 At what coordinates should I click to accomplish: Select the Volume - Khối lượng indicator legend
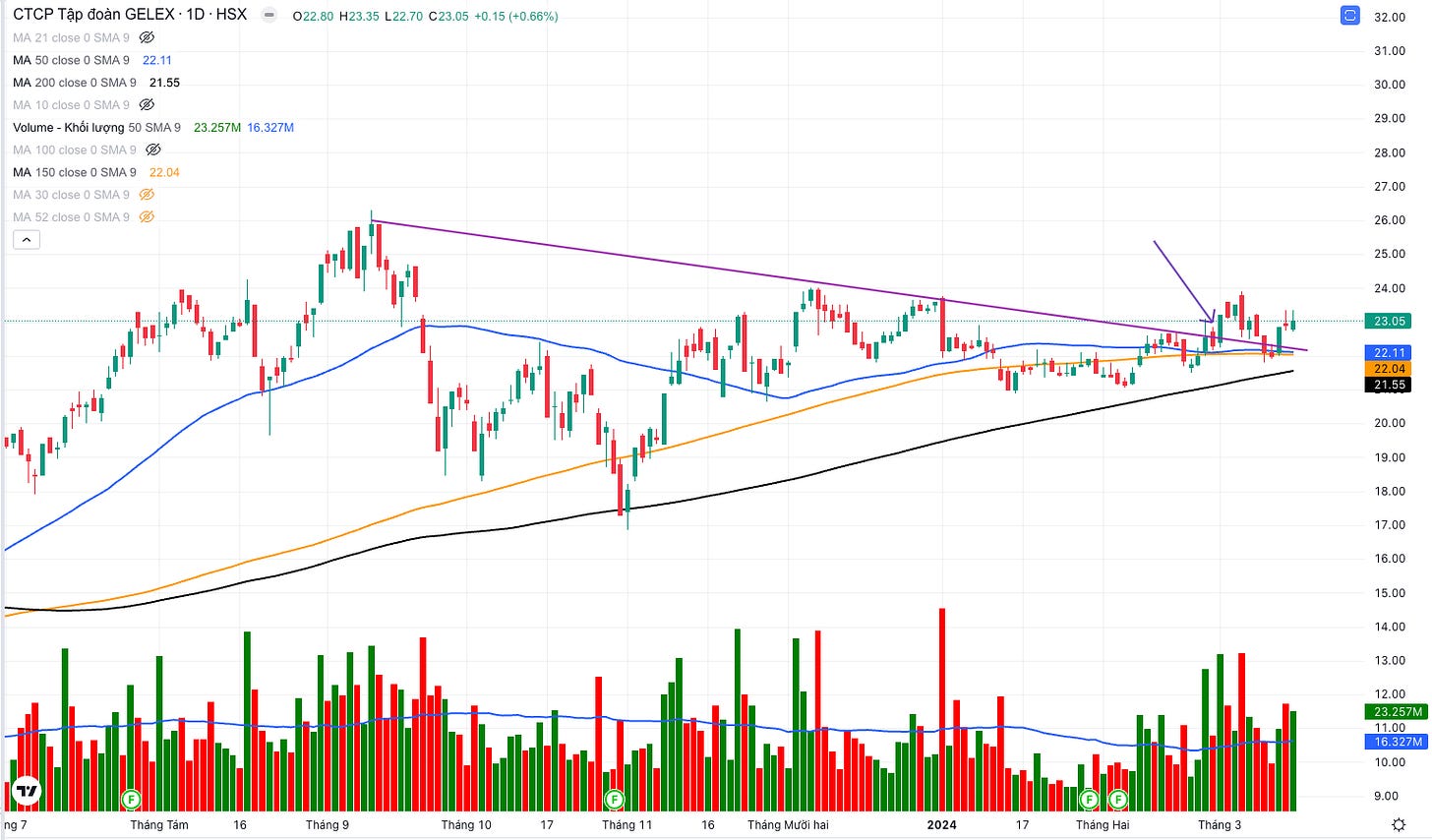96,127
